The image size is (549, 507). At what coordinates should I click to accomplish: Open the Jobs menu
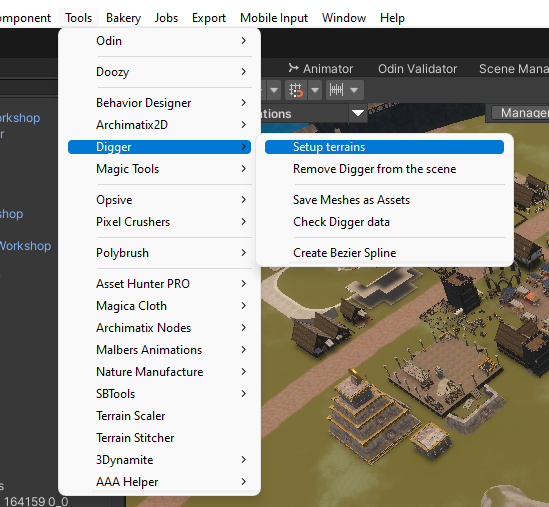(166, 18)
